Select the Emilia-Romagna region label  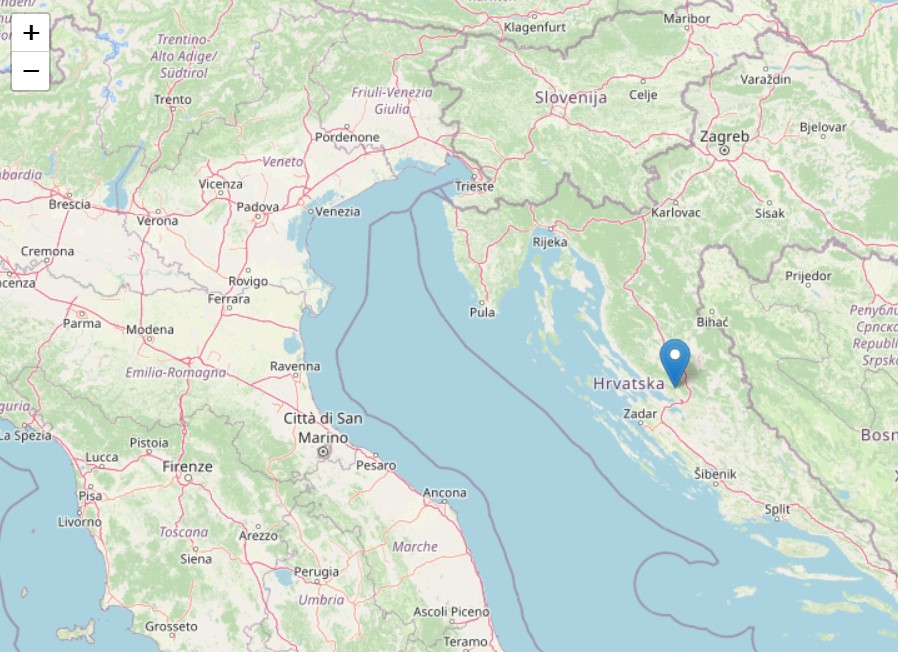point(175,372)
